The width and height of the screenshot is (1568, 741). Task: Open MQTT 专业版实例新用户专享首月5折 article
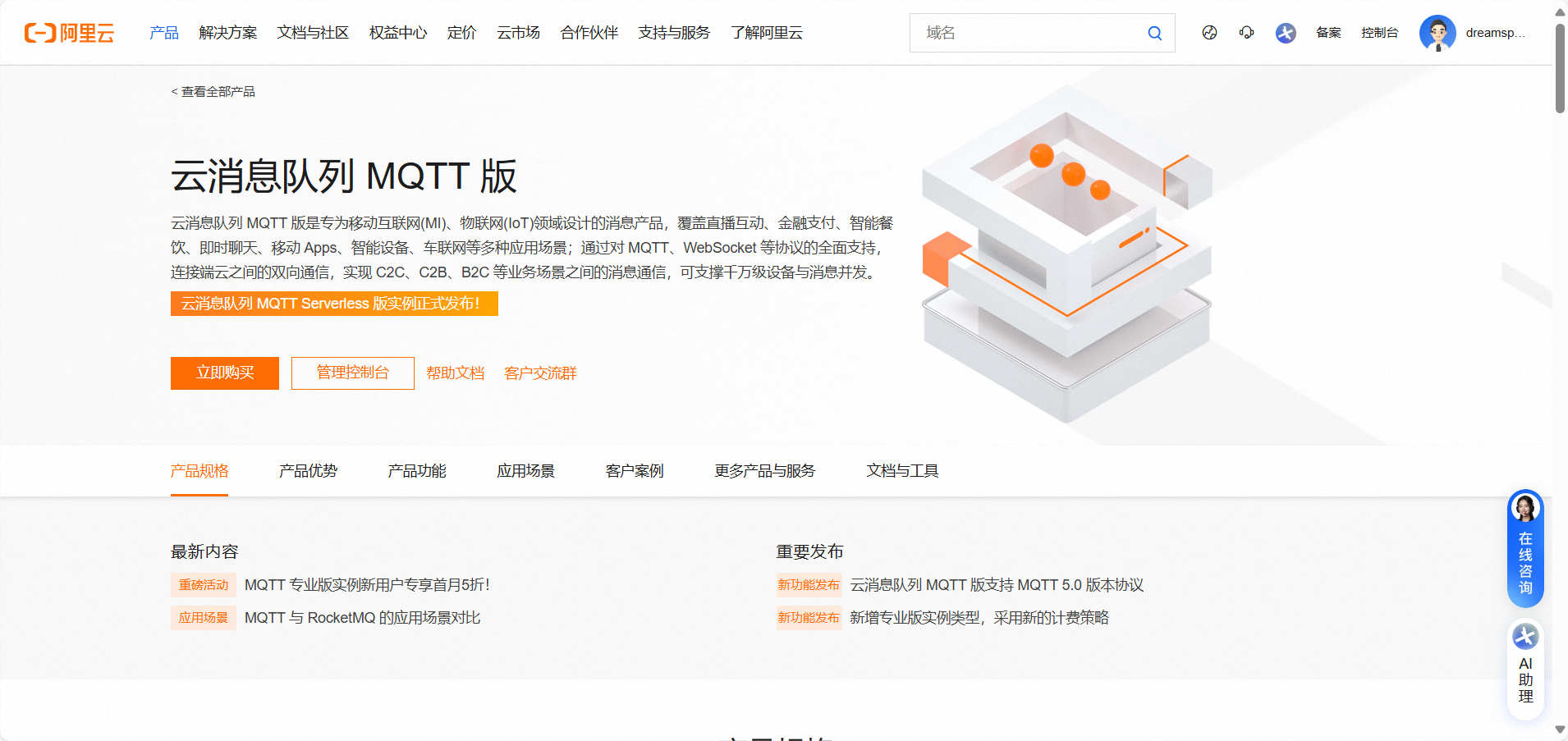367,585
